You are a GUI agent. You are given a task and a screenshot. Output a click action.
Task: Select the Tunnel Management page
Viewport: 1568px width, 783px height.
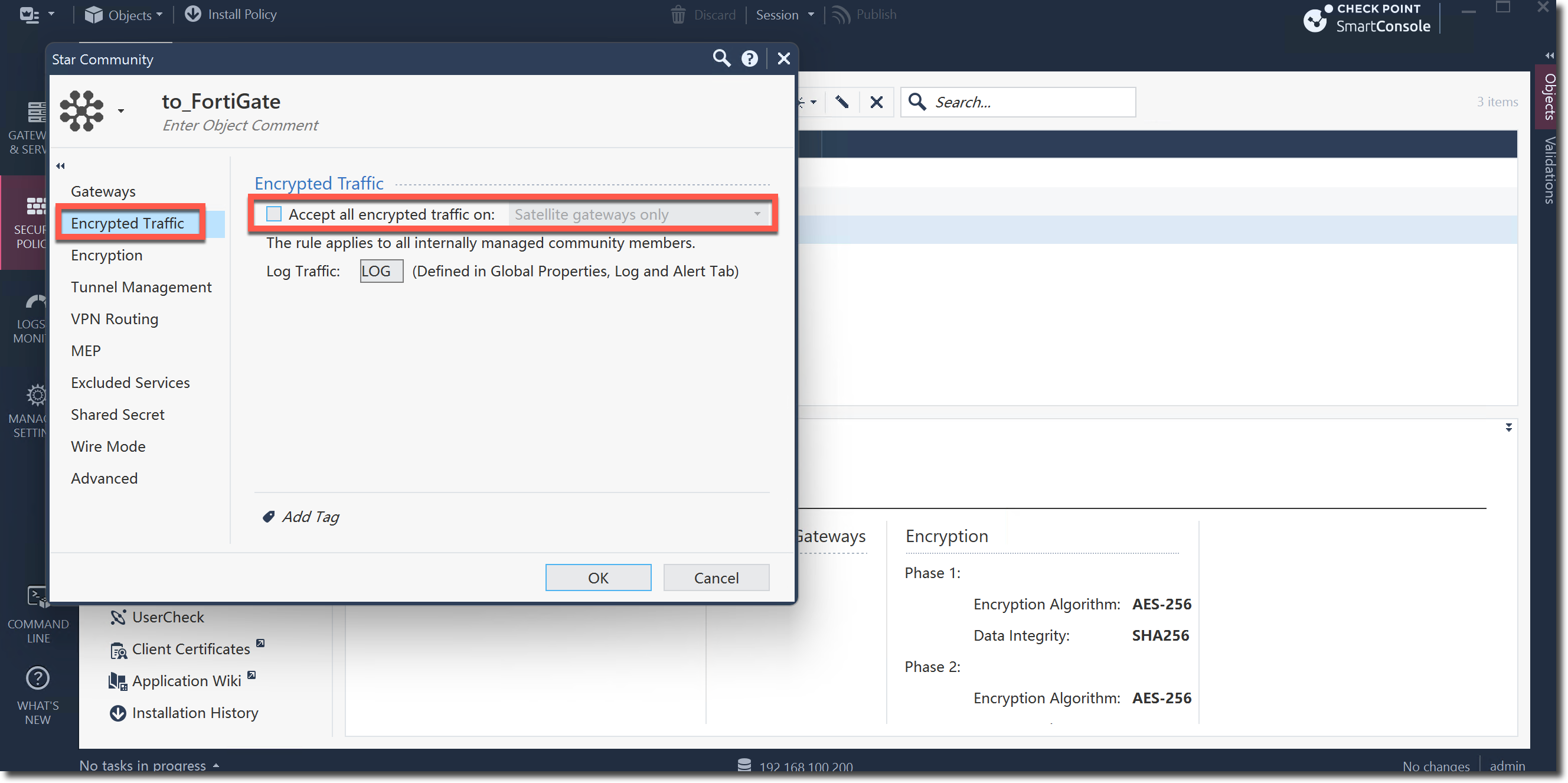pos(141,287)
